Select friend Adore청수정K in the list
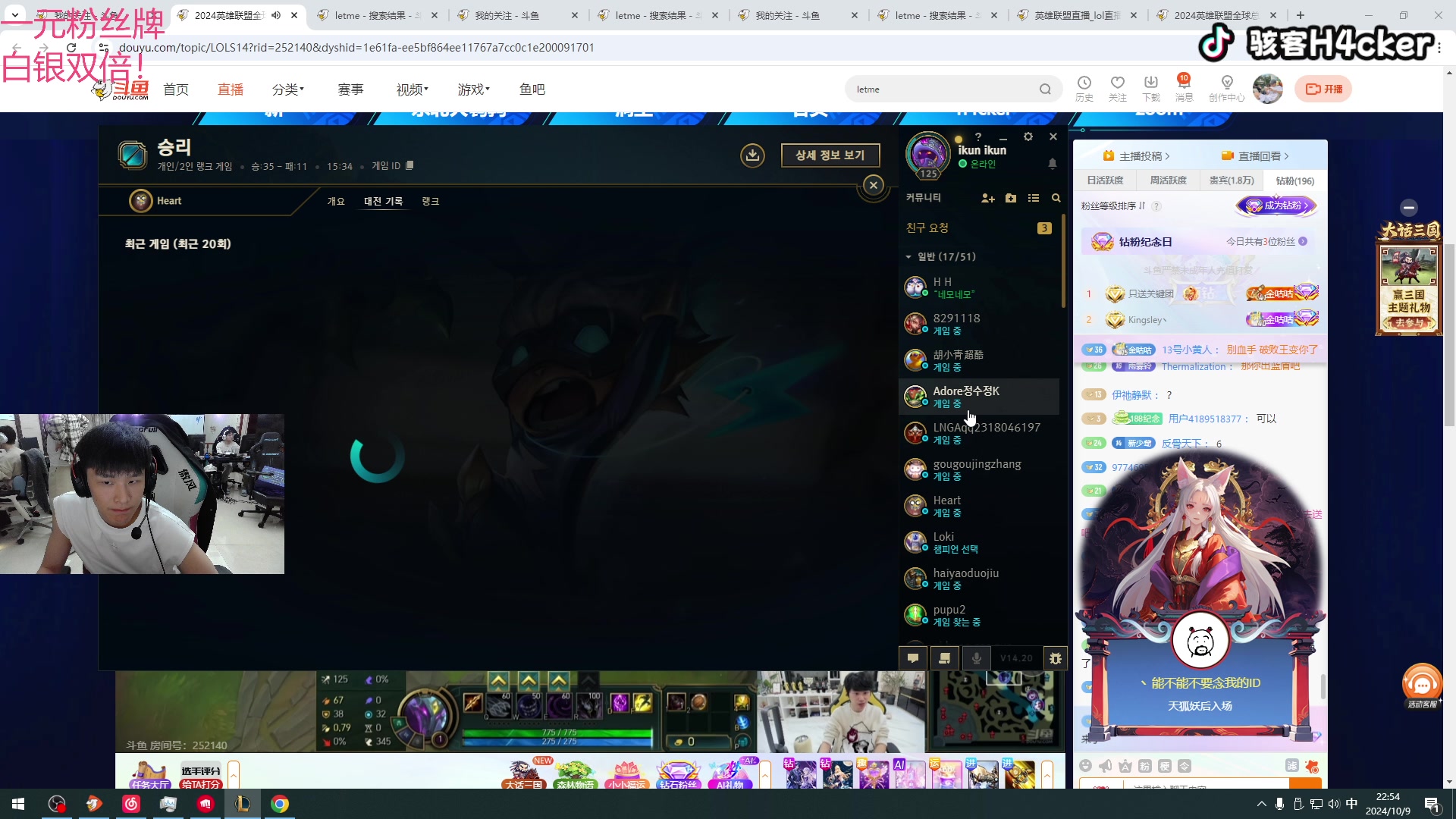The height and width of the screenshot is (819, 1456). 979,397
